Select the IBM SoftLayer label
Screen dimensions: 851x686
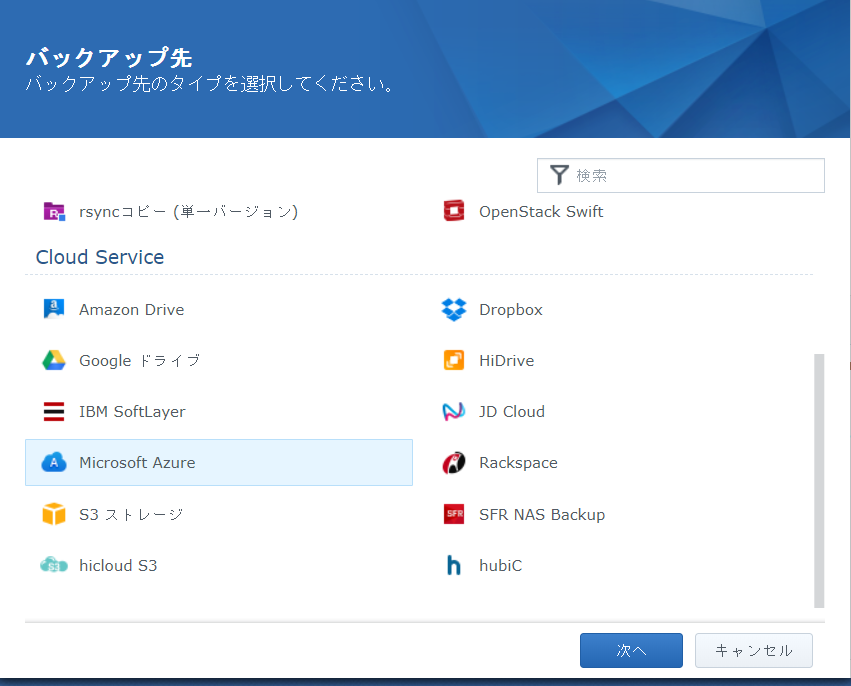pyautogui.click(x=132, y=412)
